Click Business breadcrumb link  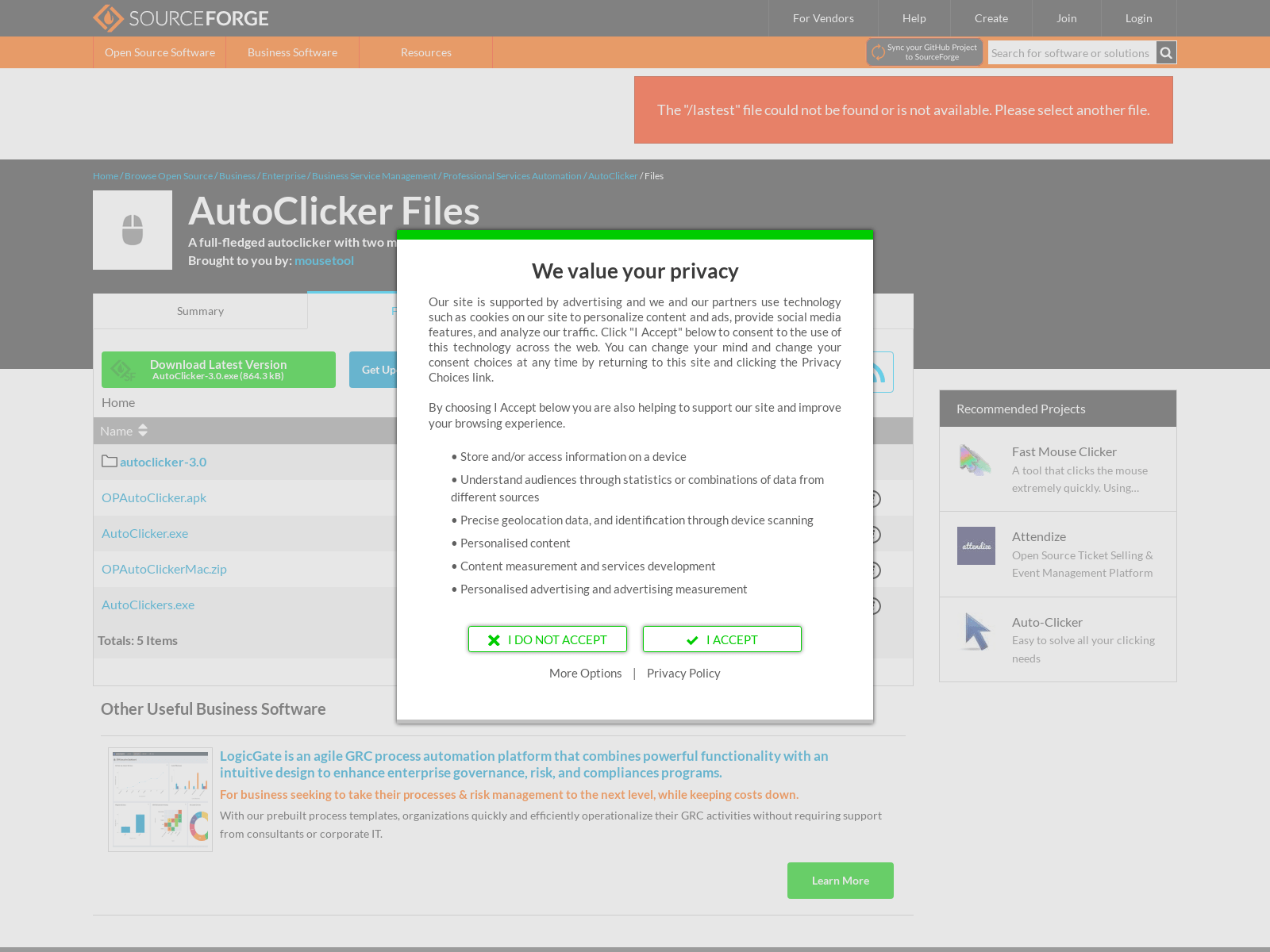point(237,176)
